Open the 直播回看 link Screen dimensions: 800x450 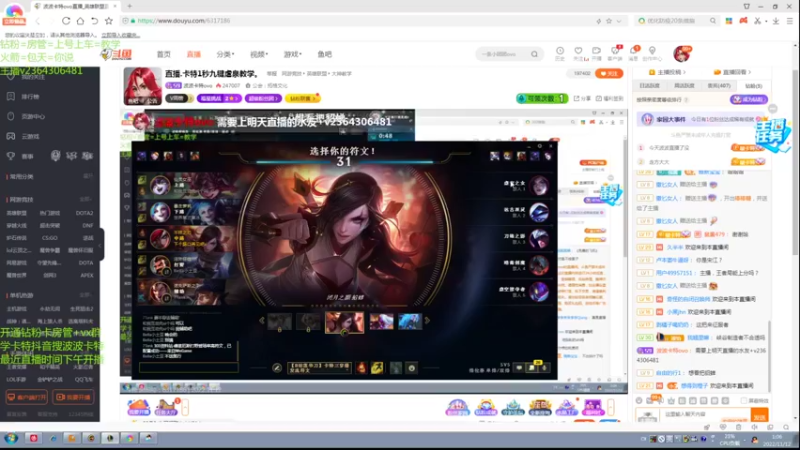(732, 72)
